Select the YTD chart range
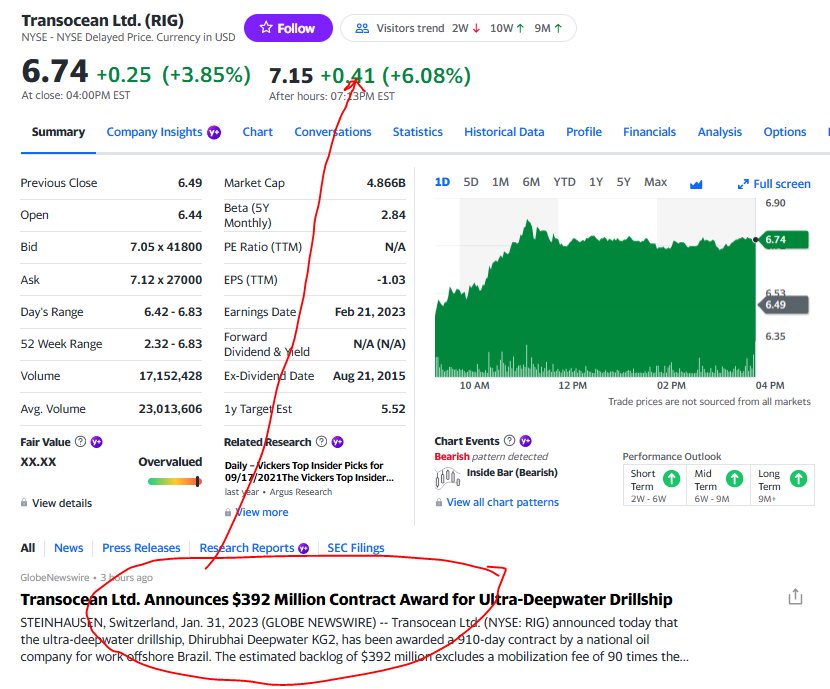The image size is (830, 689). pyautogui.click(x=564, y=183)
